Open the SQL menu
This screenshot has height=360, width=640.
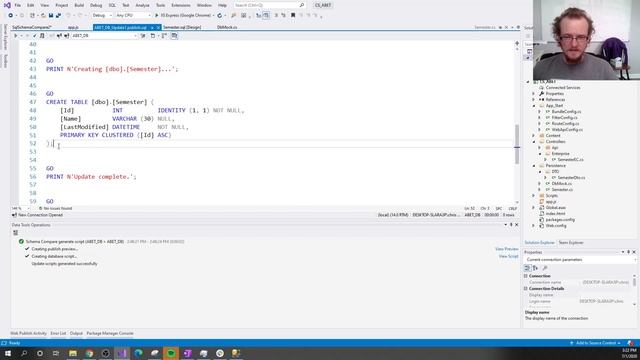click(112, 5)
